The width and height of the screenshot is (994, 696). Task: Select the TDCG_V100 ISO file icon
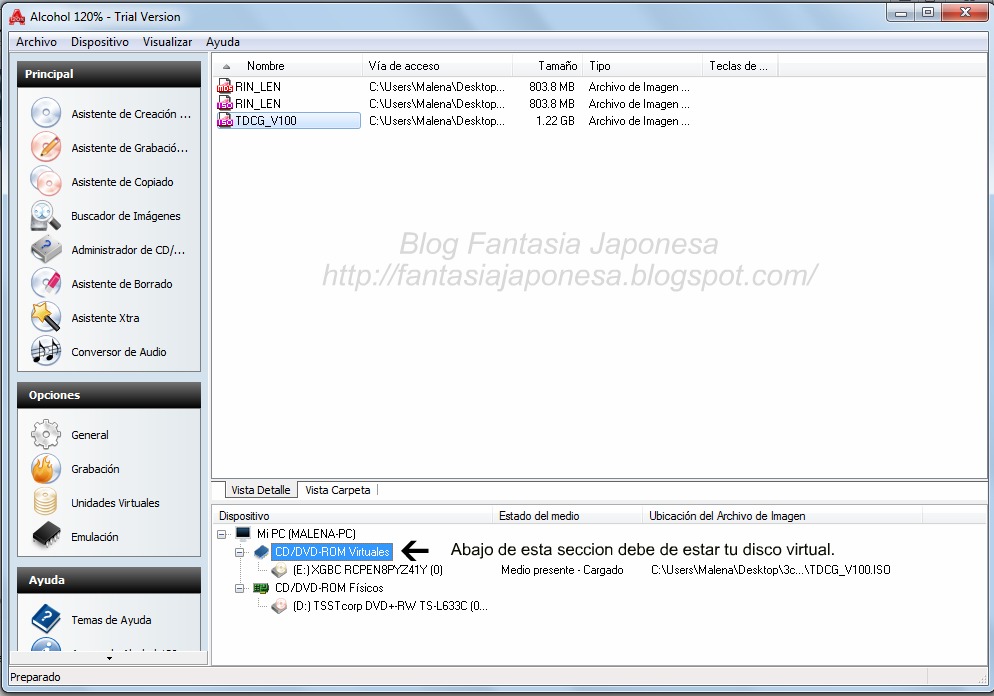coord(225,120)
